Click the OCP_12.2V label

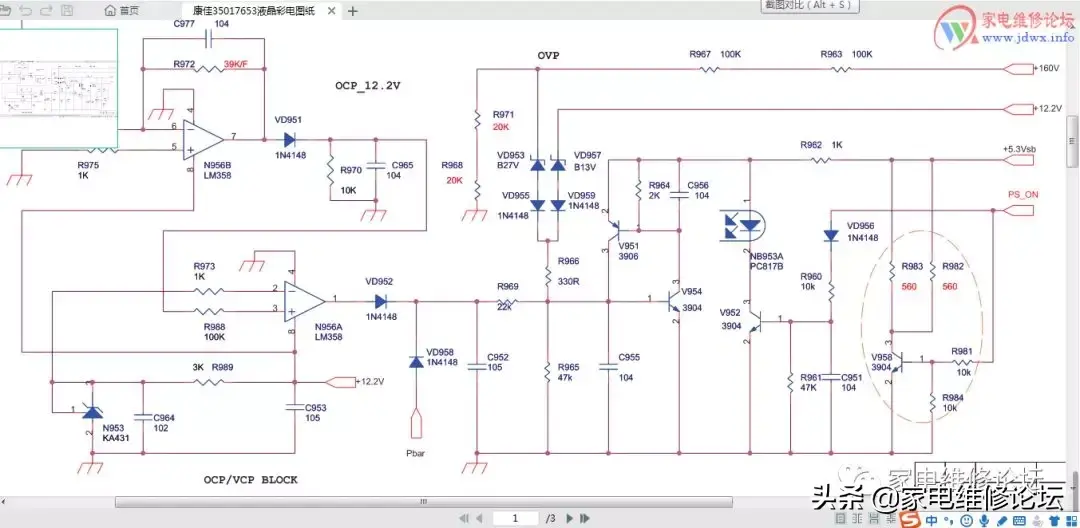point(368,86)
